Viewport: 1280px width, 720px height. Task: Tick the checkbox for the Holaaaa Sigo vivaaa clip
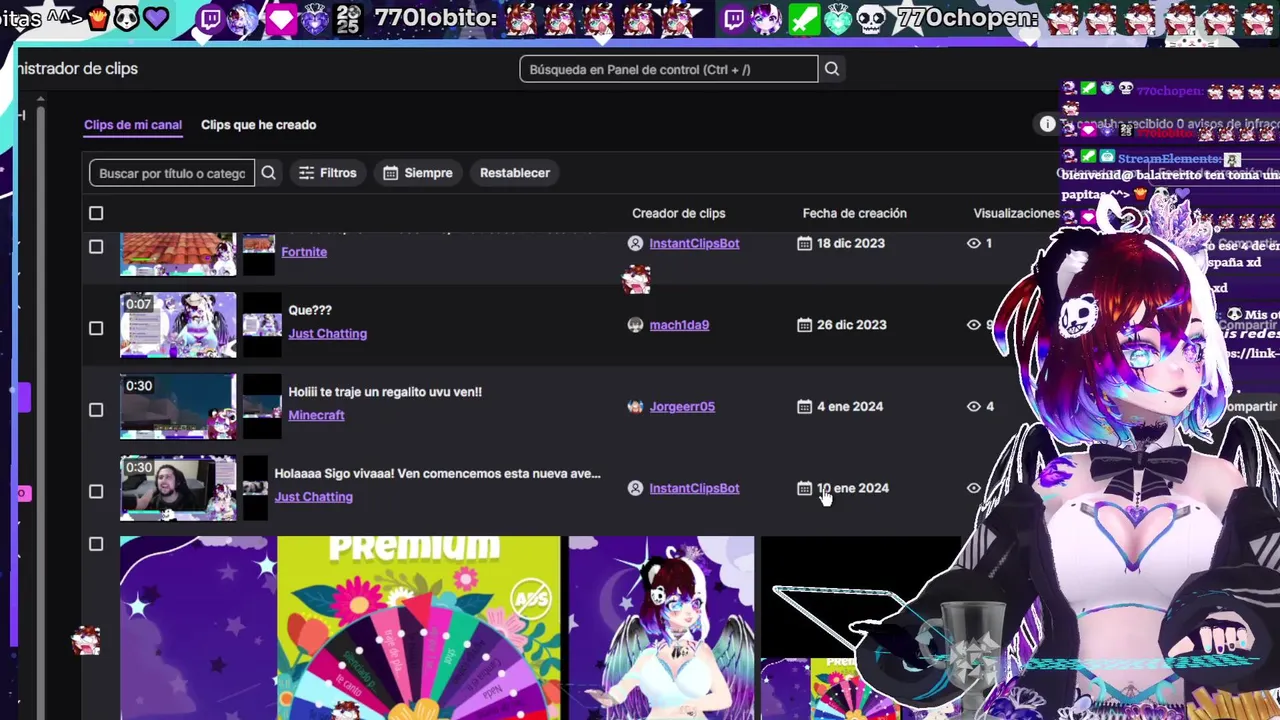pyautogui.click(x=96, y=491)
